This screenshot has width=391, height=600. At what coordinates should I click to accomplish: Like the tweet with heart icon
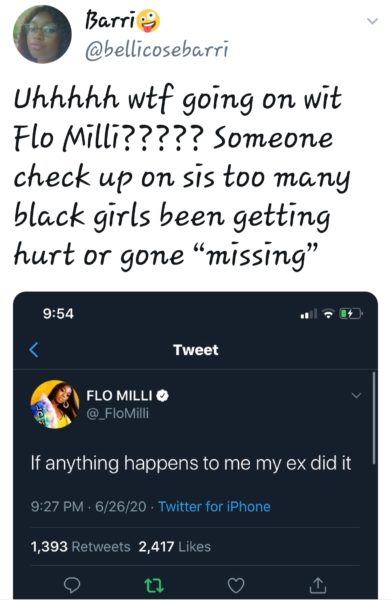pos(236,585)
